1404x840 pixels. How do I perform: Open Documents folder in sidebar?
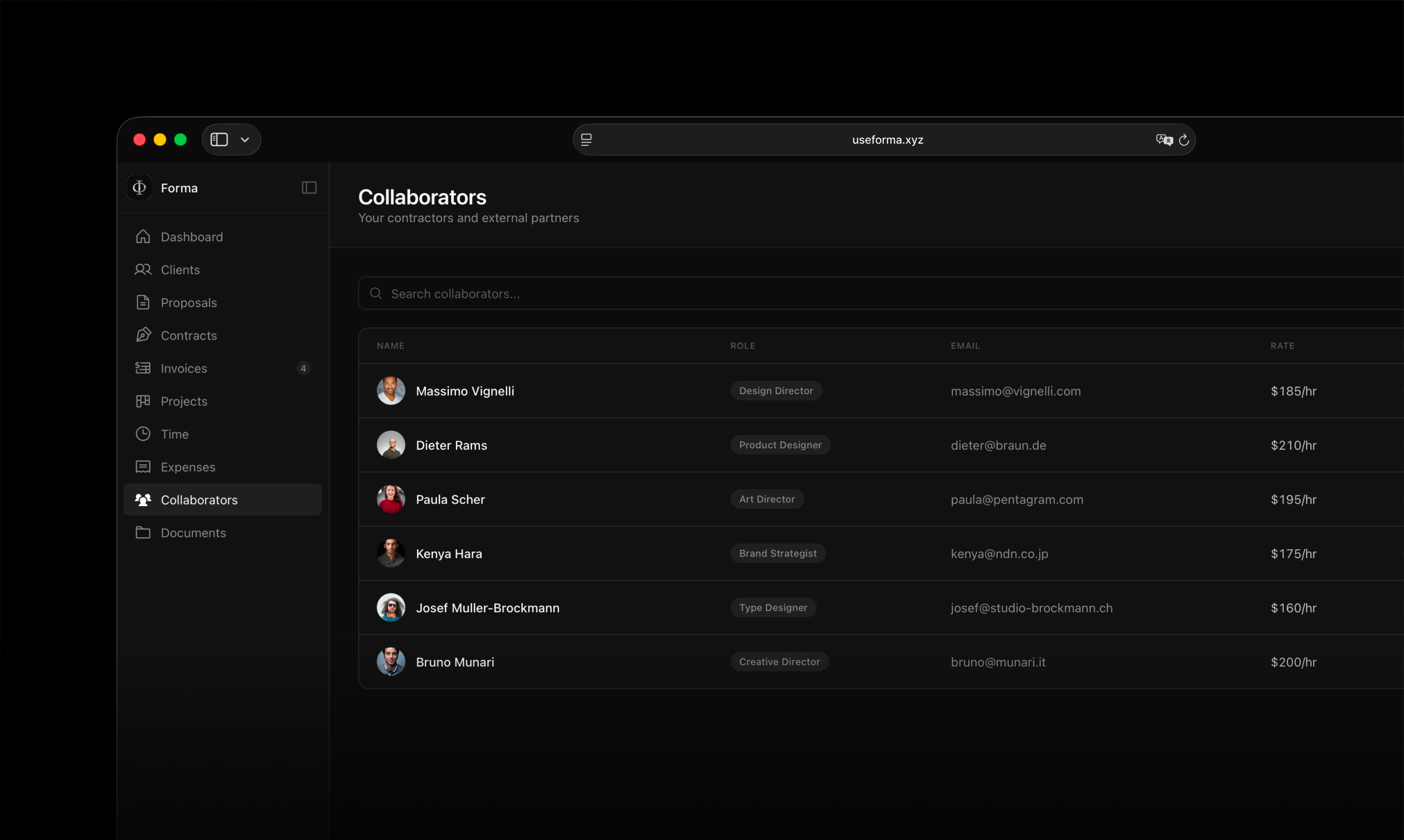pyautogui.click(x=192, y=533)
